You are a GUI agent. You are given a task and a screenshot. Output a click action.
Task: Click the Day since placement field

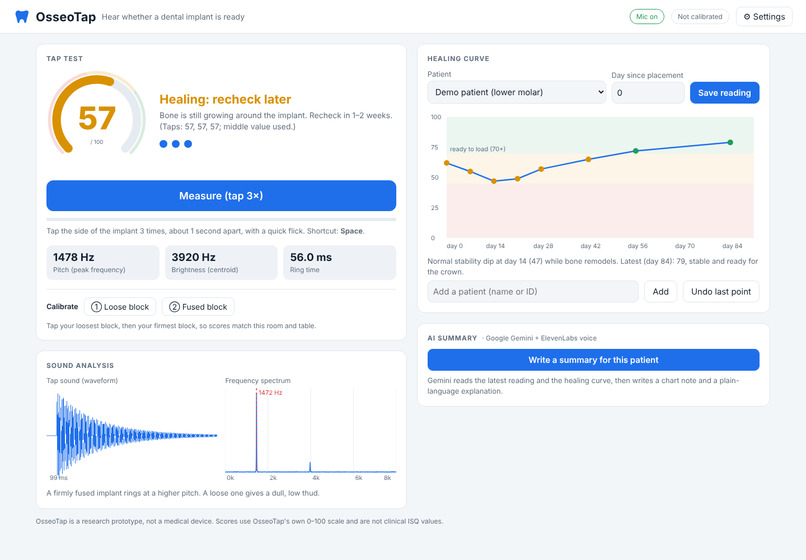coord(648,93)
